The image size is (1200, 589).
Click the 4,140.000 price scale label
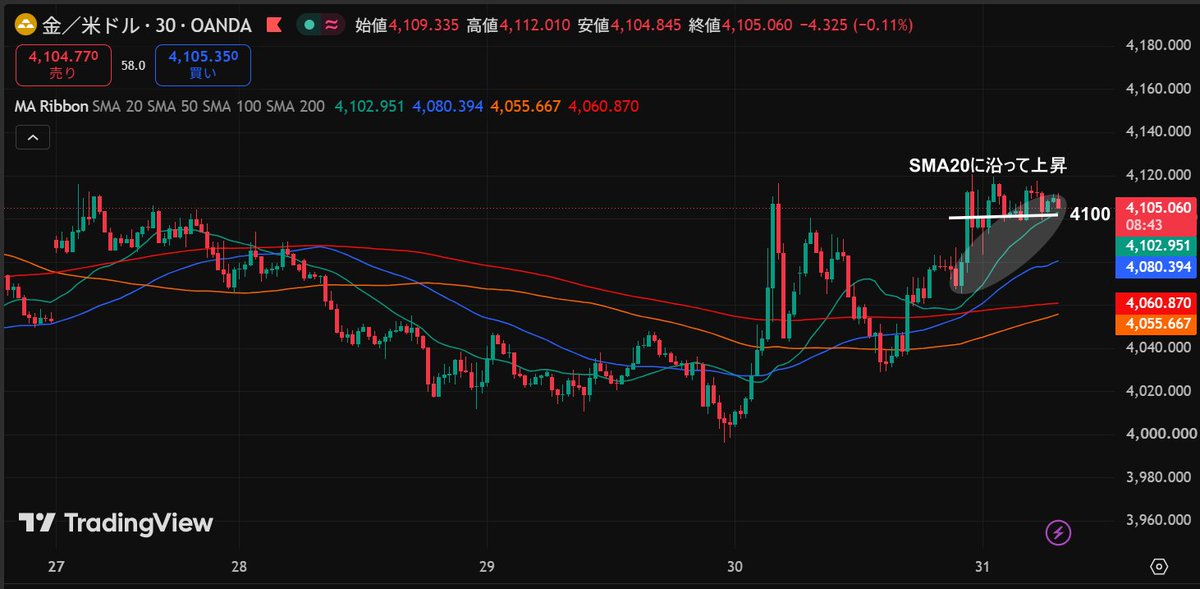coord(1158,131)
